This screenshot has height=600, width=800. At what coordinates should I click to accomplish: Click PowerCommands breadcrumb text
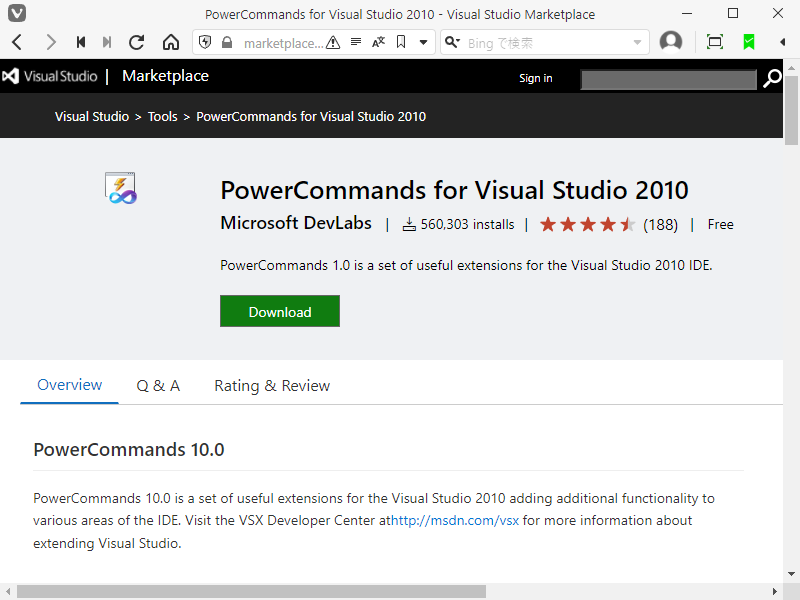[311, 116]
